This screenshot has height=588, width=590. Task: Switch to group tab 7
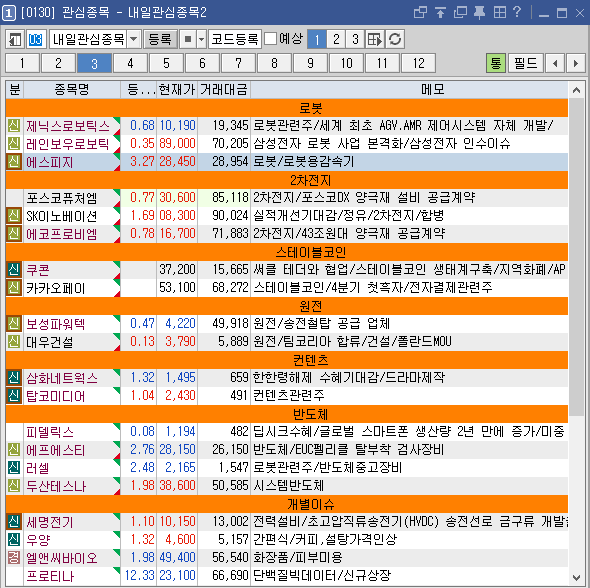pos(238,63)
